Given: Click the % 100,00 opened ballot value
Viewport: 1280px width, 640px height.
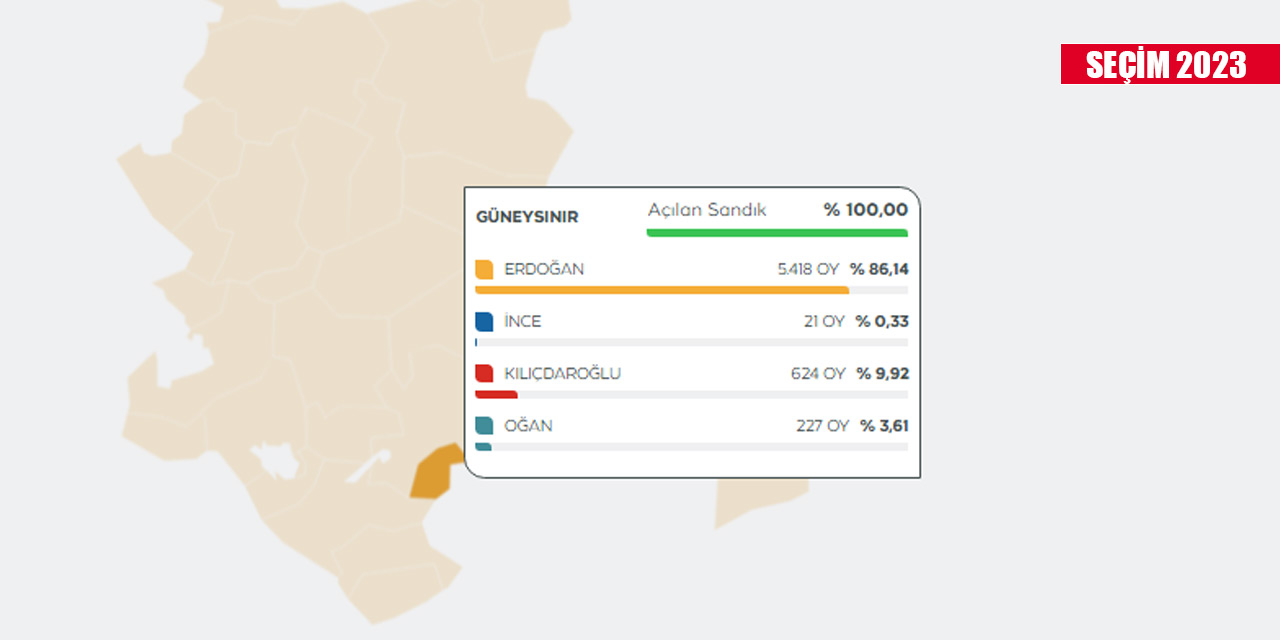Looking at the screenshot, I should 866,210.
